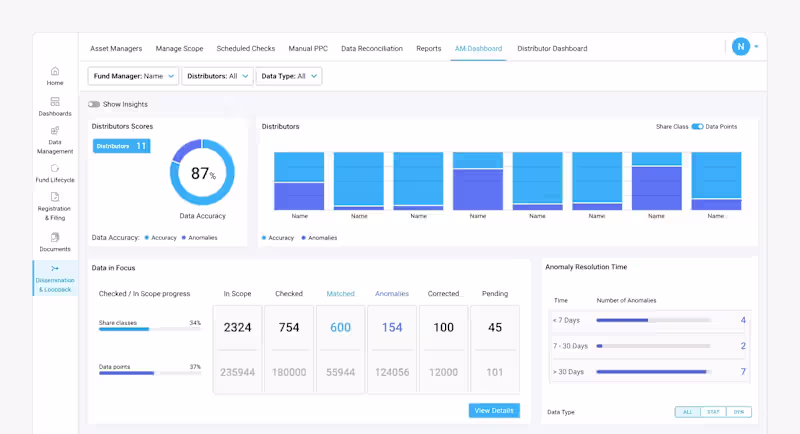Select Dissemination & Lookback sidebar icon

coord(55,268)
